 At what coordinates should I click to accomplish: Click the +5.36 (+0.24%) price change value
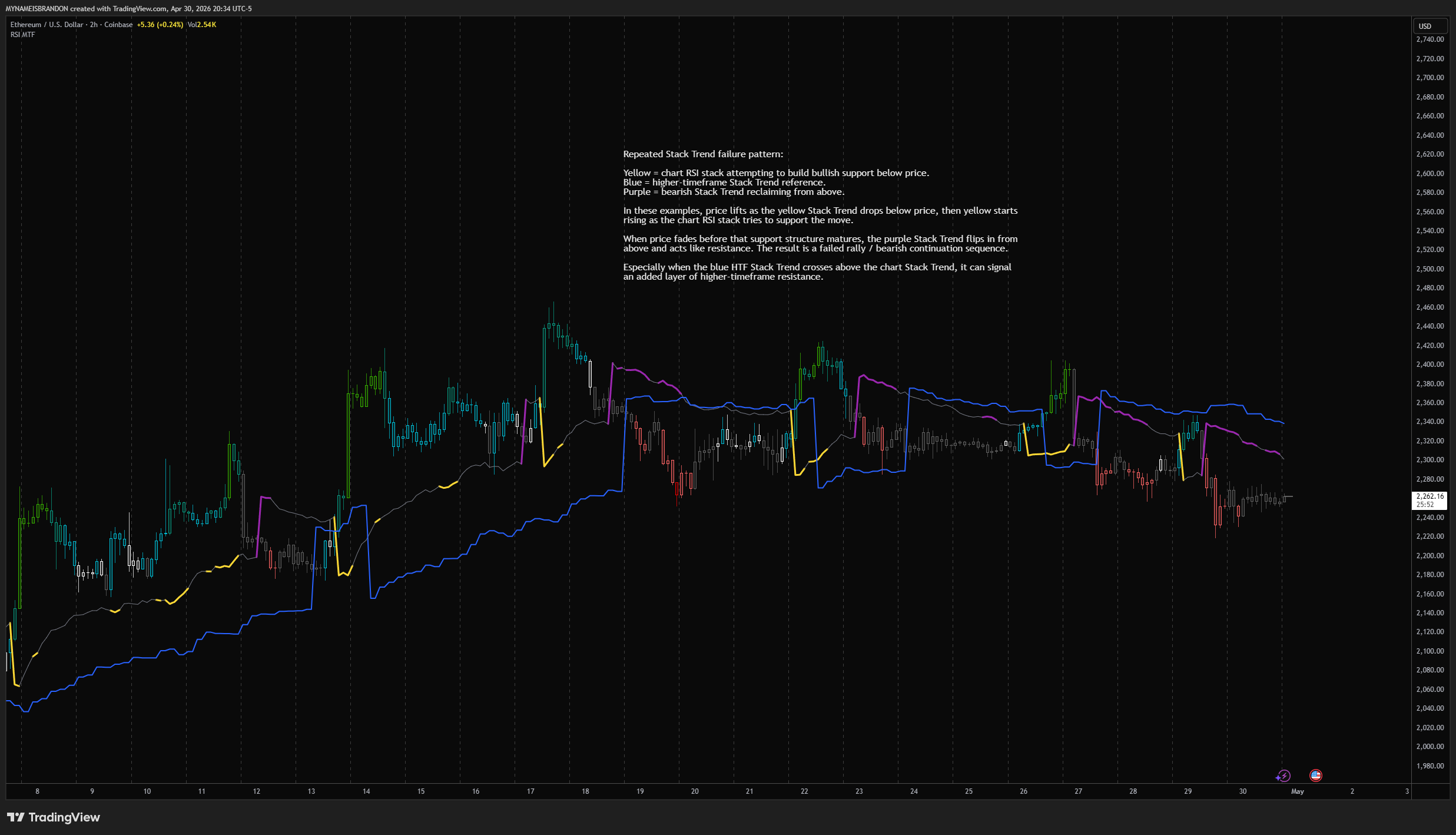[160, 25]
